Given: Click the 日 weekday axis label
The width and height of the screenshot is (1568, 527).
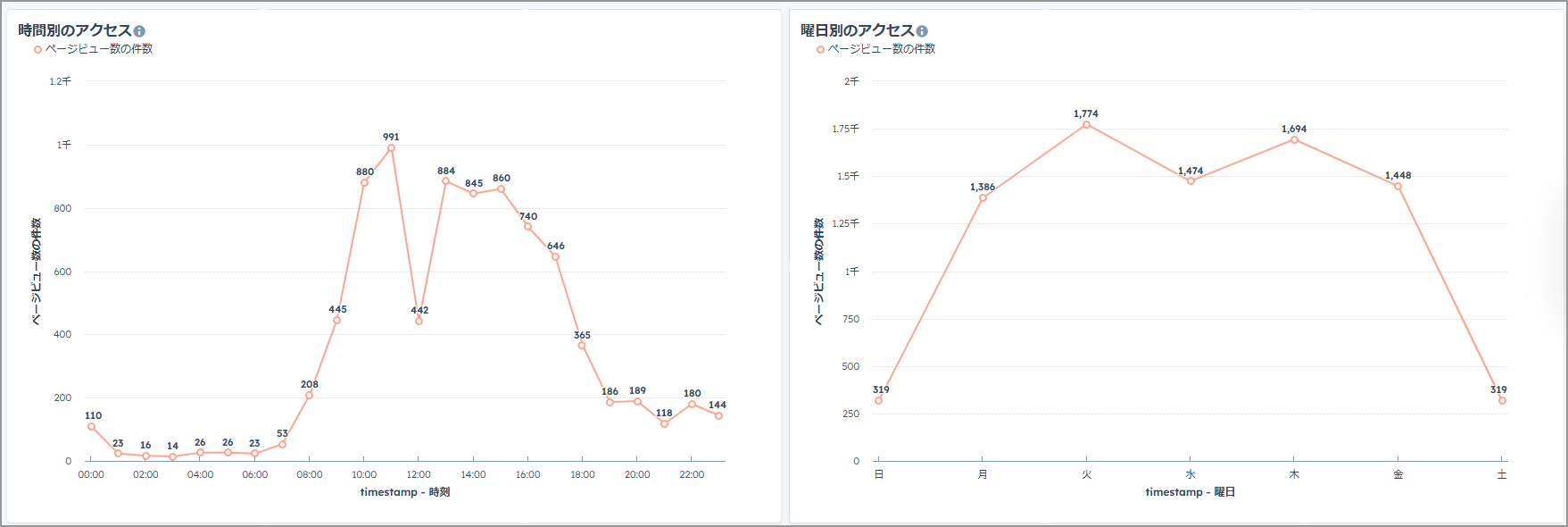Looking at the screenshot, I should pos(879,474).
